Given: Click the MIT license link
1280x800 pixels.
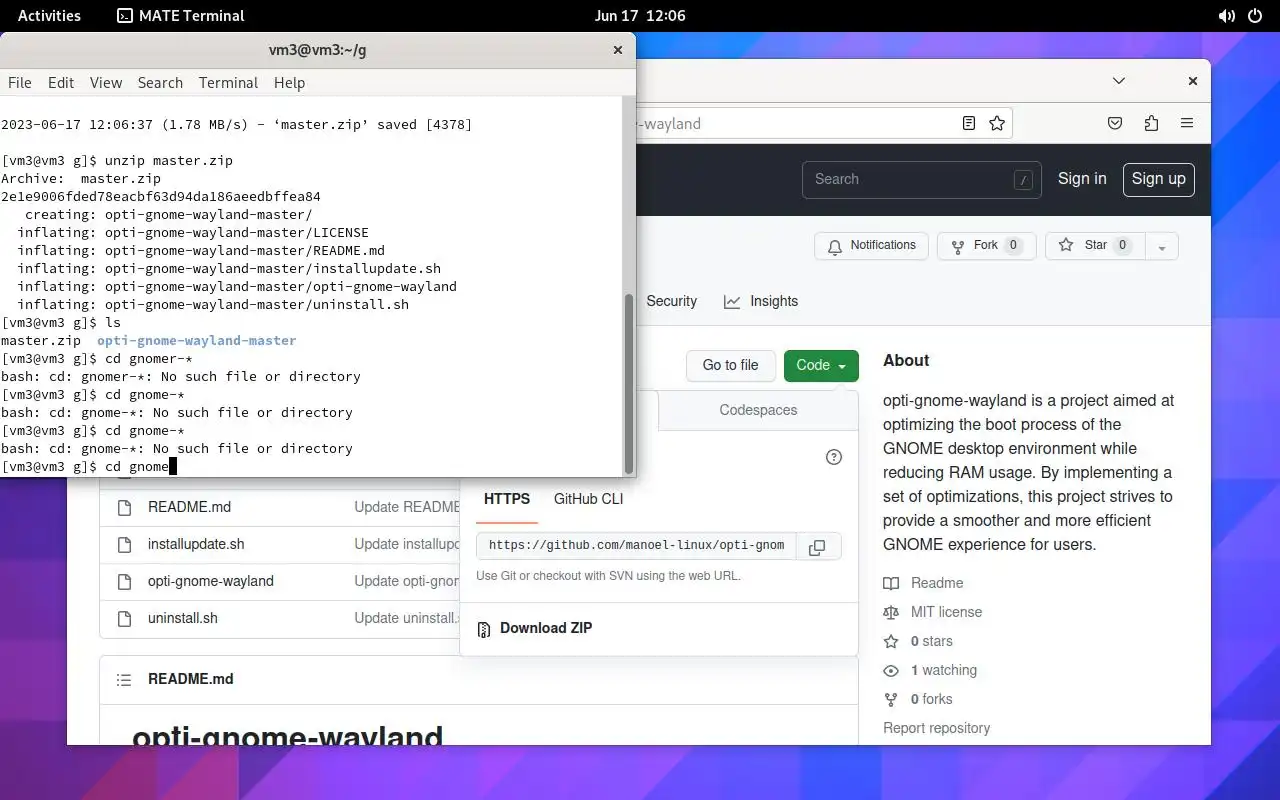Looking at the screenshot, I should (932, 612).
